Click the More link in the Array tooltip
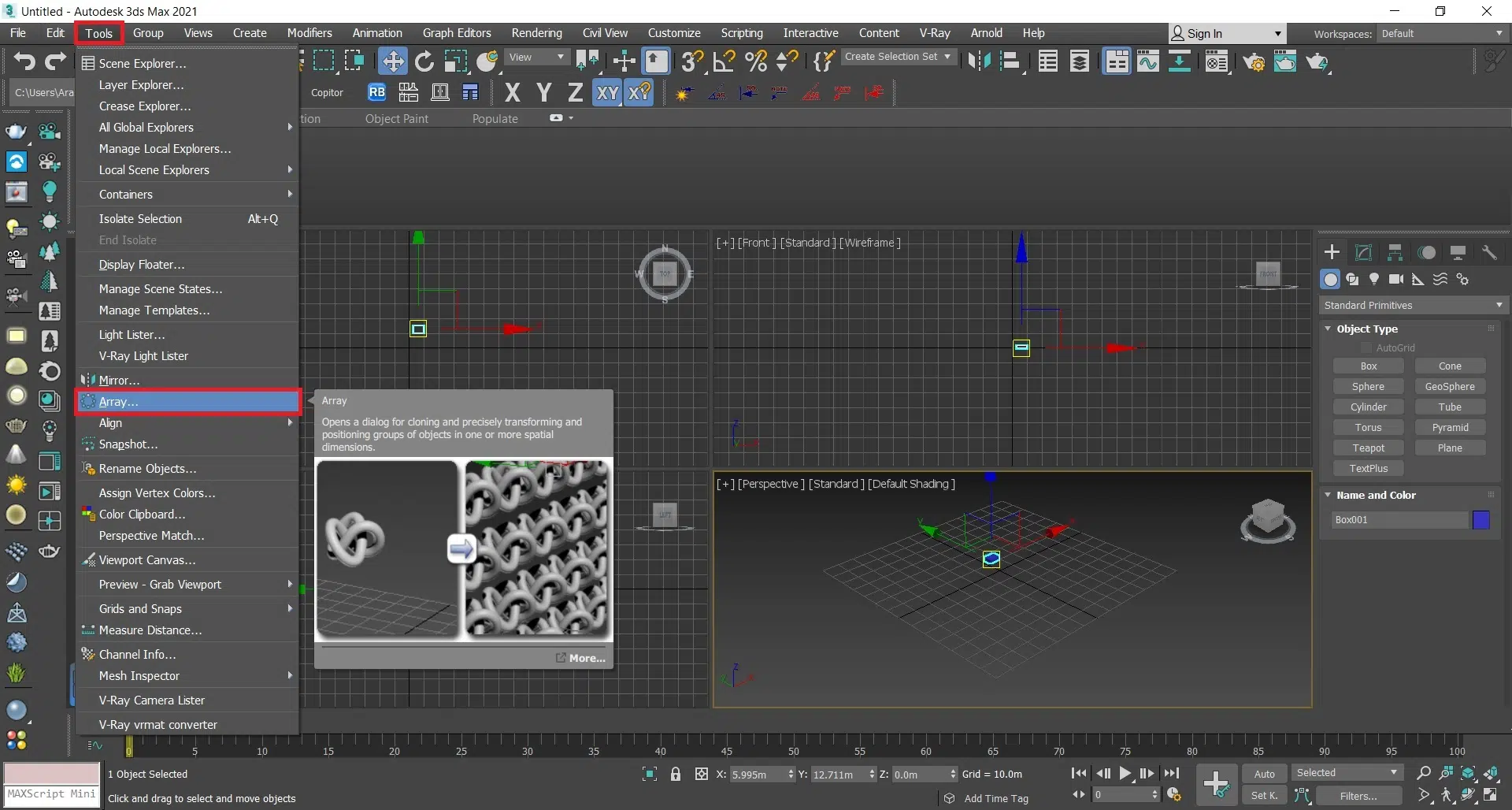1512x810 pixels. [x=587, y=658]
